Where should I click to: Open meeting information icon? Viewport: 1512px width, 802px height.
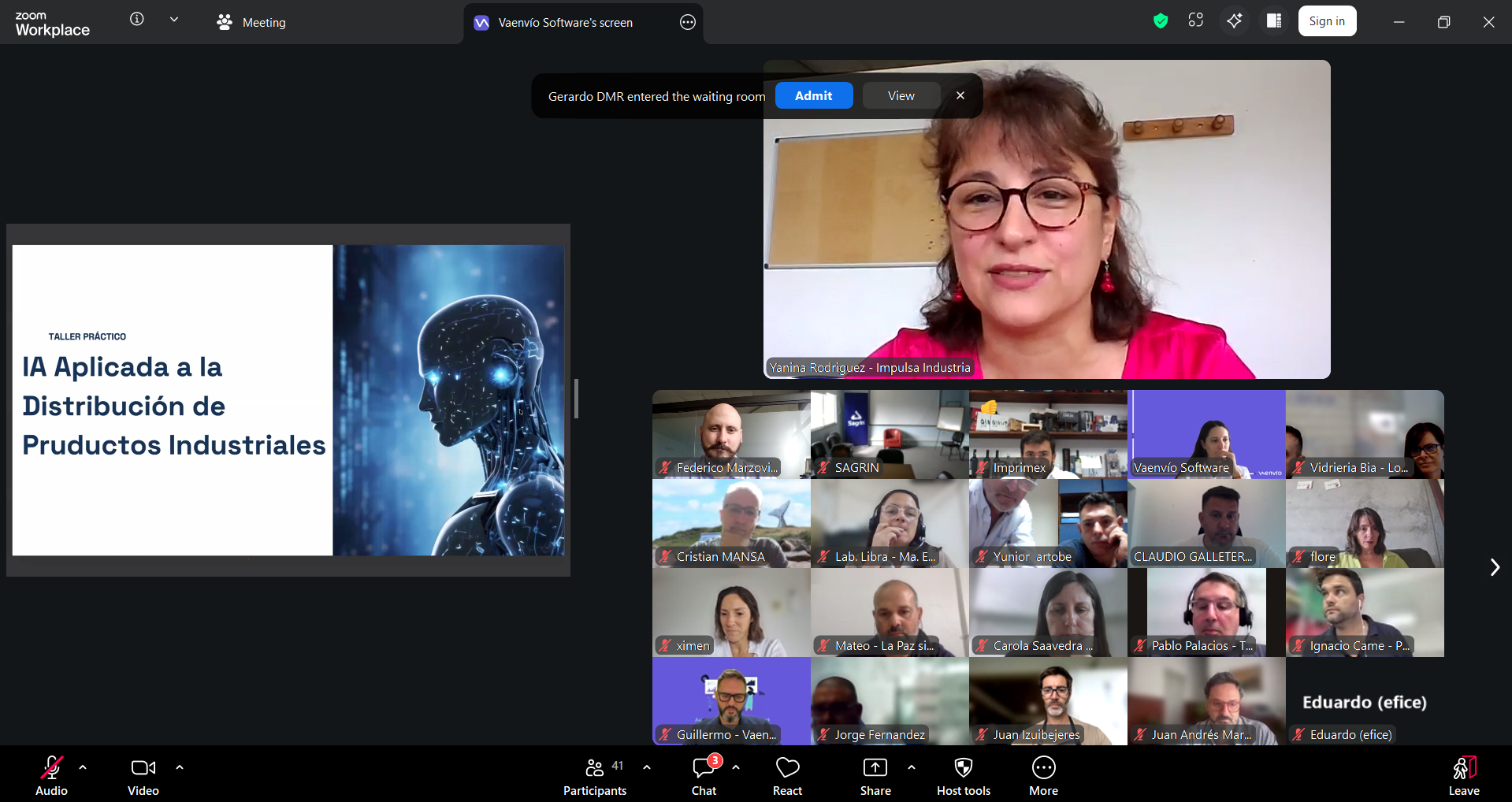[x=137, y=20]
